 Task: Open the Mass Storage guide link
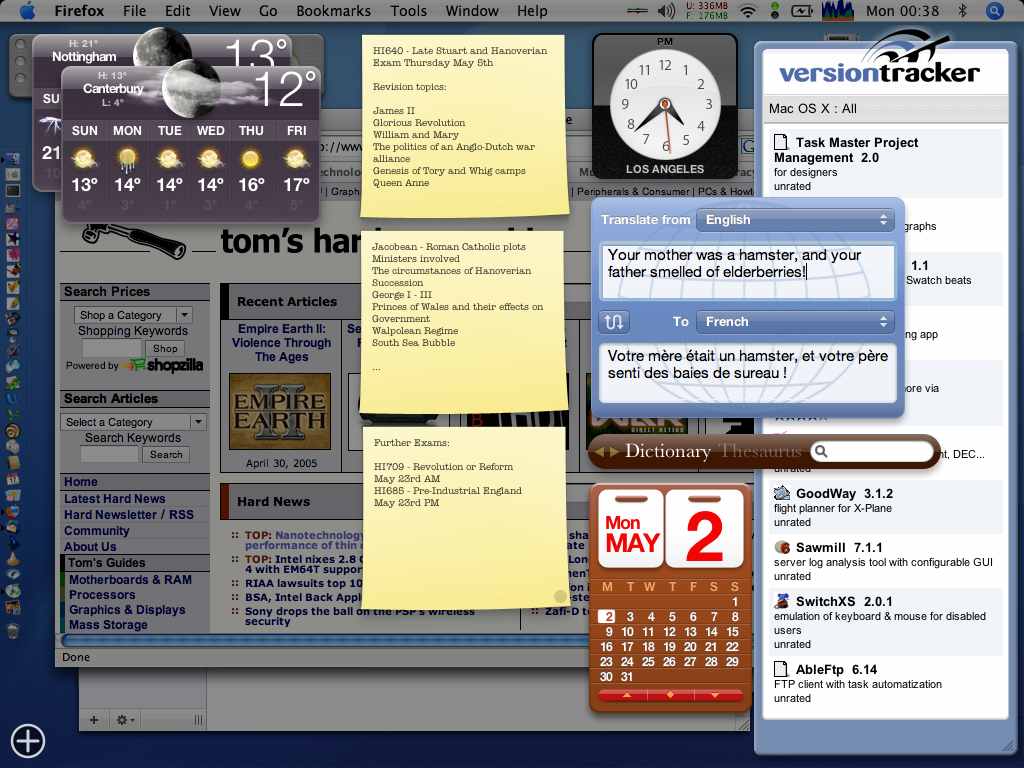tap(108, 624)
